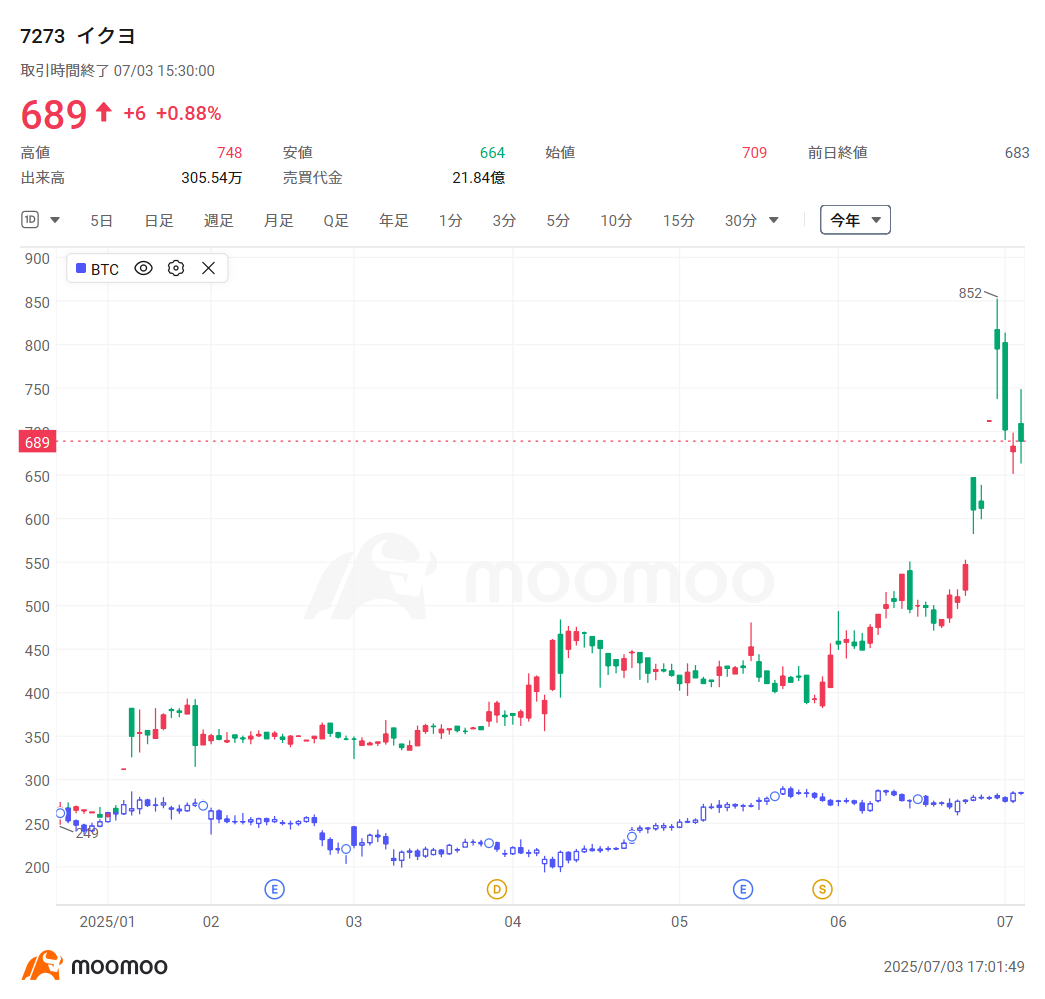Screen dimensions: 1045x999
Task: Open the 30分 interval dropdown arrow
Action: point(773,220)
